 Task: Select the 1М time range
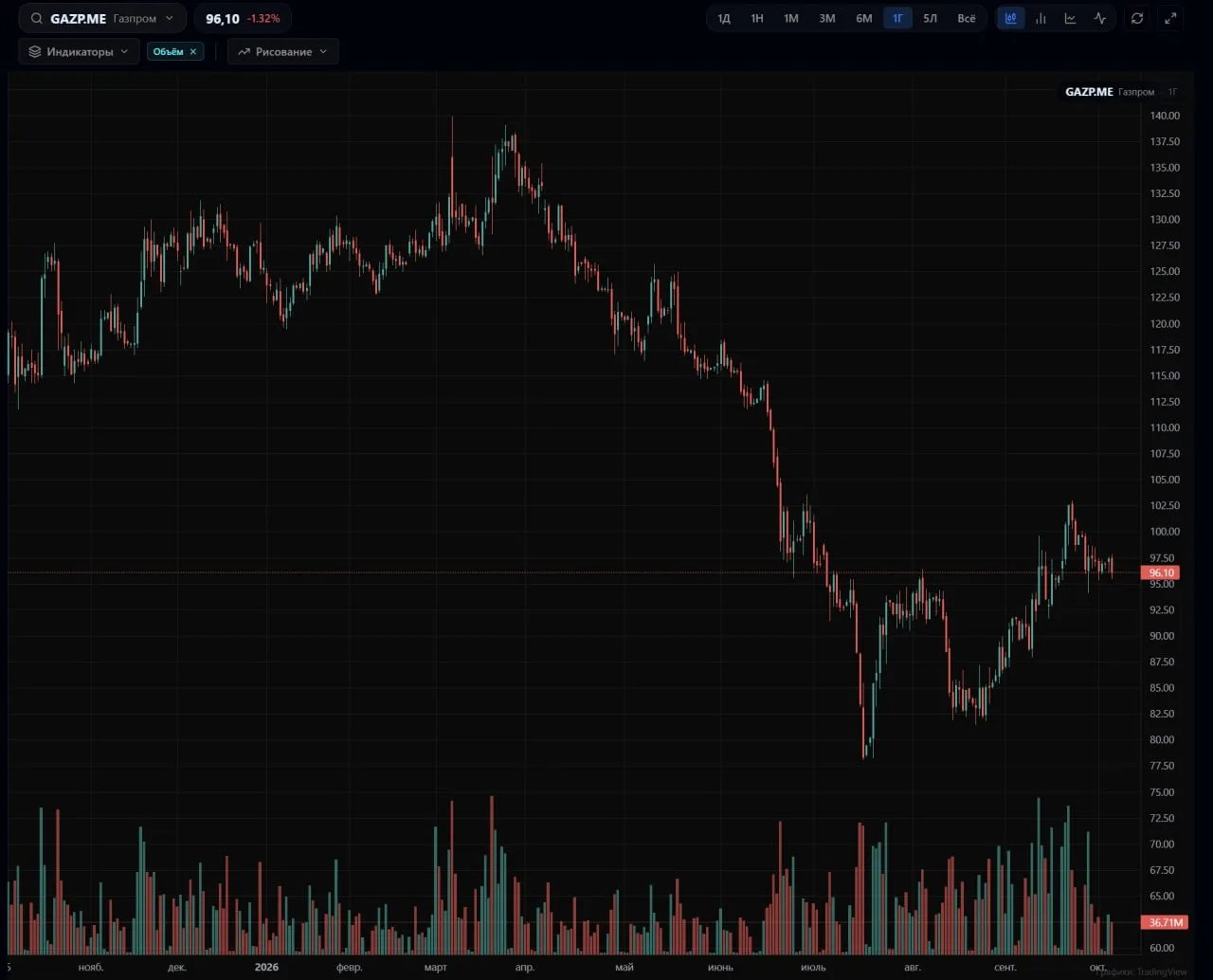[791, 18]
